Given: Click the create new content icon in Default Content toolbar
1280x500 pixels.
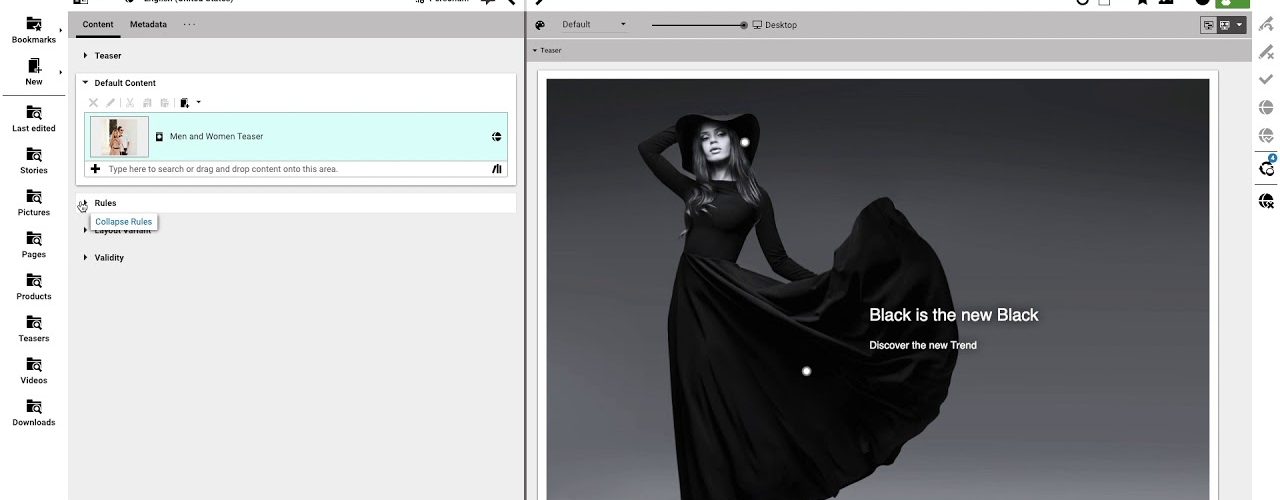Looking at the screenshot, I should [184, 102].
